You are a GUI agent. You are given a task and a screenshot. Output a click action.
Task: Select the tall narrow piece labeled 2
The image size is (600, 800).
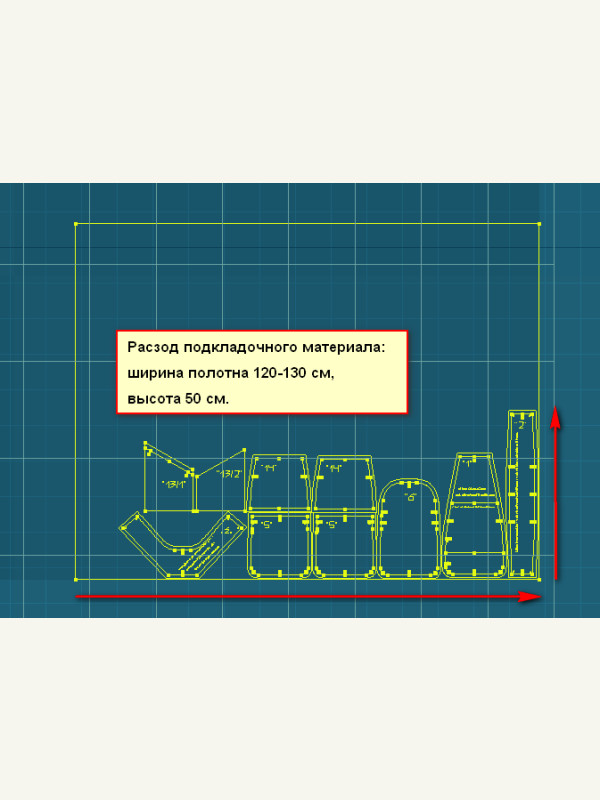point(522,494)
